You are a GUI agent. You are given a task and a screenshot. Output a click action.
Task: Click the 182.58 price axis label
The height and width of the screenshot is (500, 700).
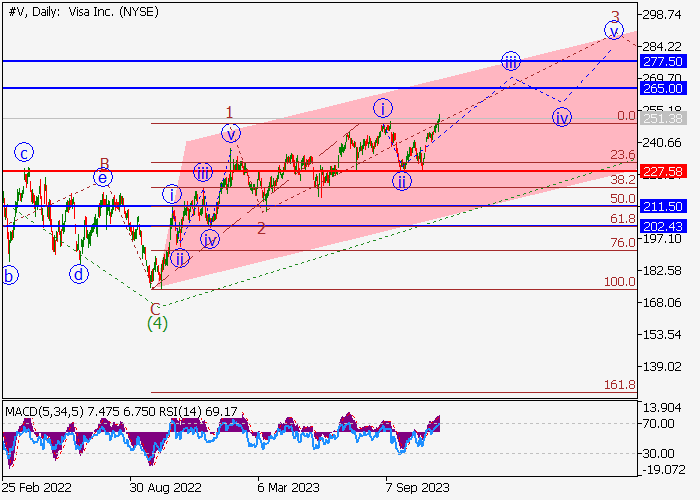click(x=662, y=271)
